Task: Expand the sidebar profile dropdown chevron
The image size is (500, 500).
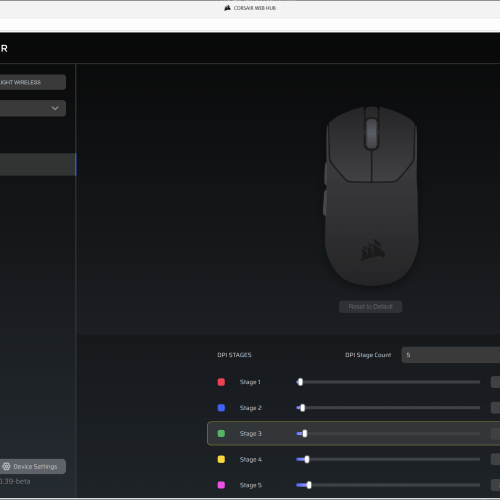Action: click(55, 108)
